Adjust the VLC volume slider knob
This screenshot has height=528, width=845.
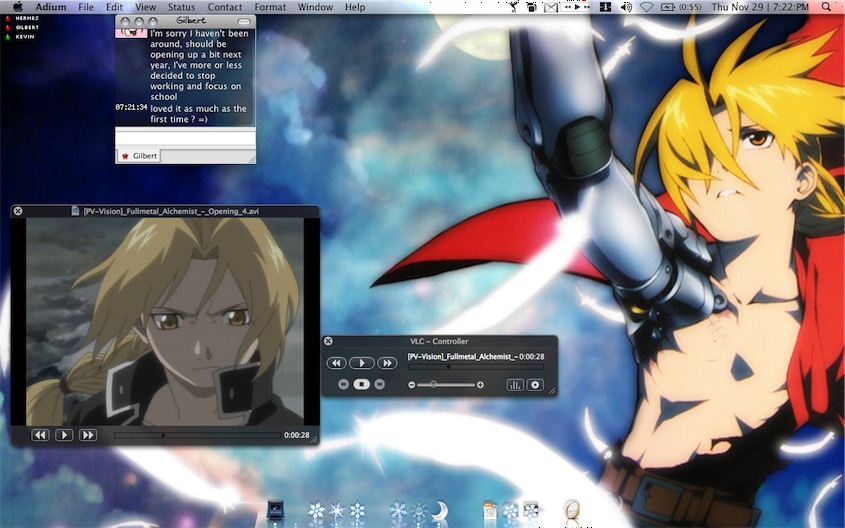pyautogui.click(x=433, y=385)
